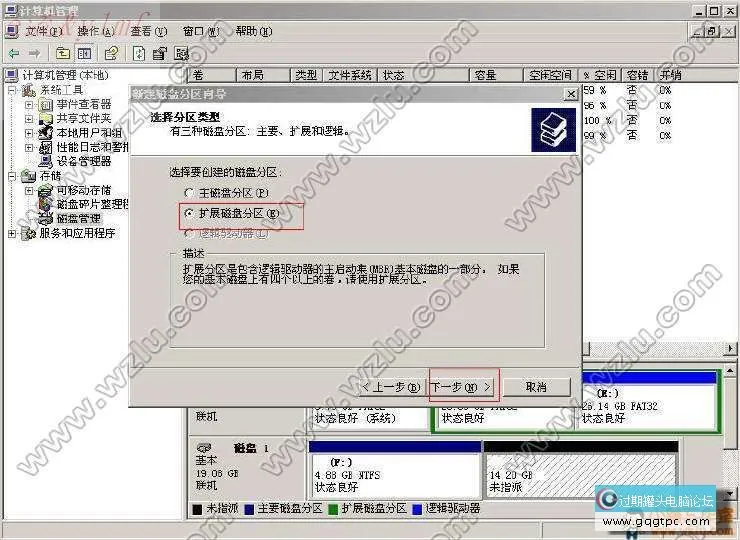Click the 取消 button in wizard
Viewport: 740px width, 540px height.
pos(537,387)
